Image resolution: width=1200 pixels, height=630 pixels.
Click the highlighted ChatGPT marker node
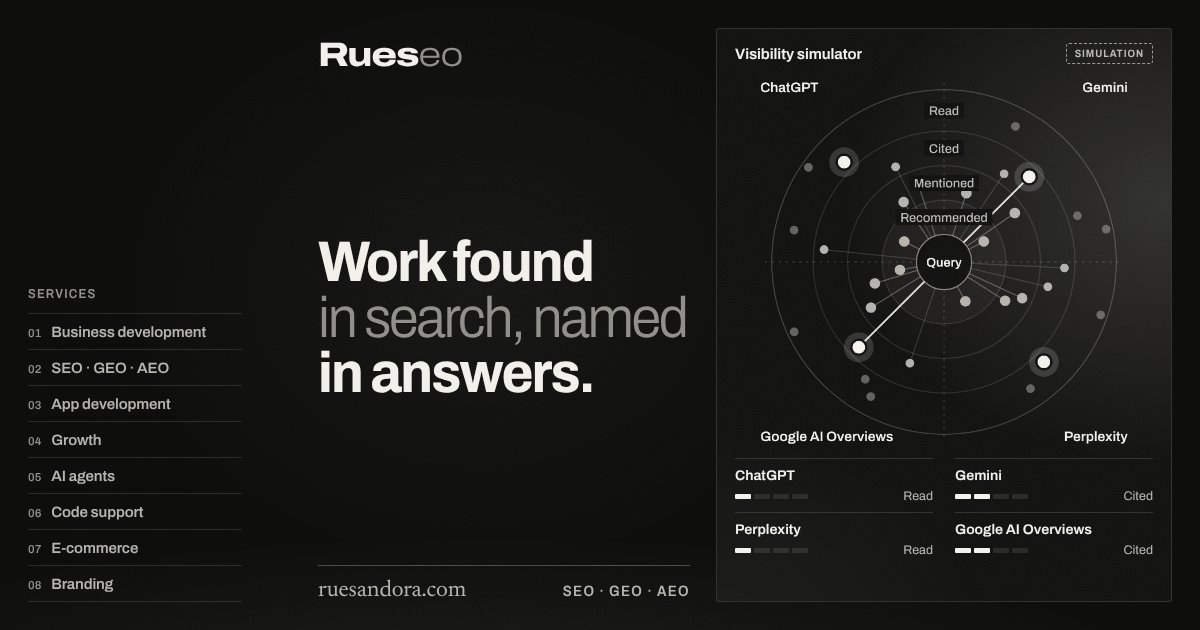coord(844,162)
